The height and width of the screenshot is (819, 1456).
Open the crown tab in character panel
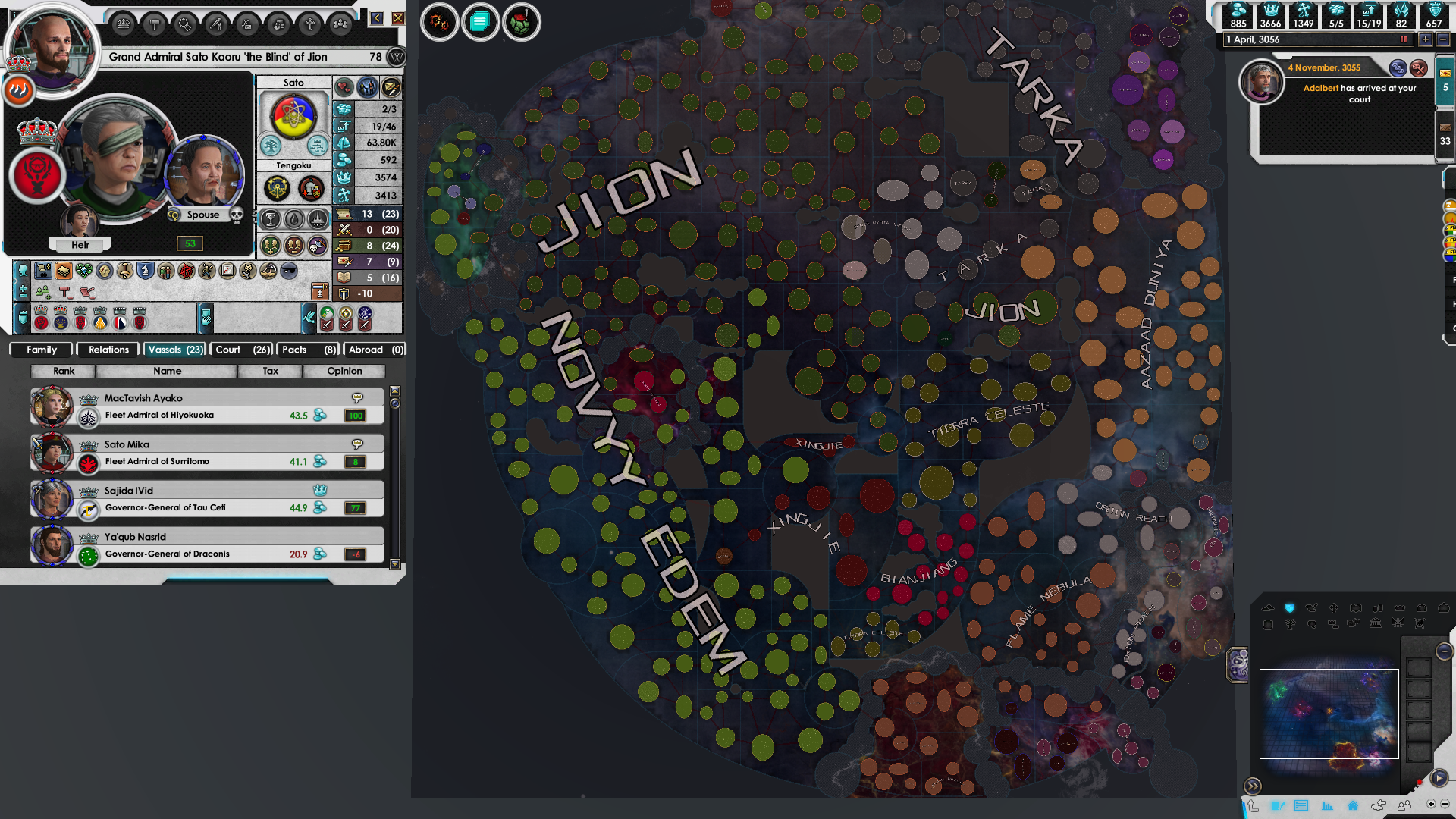[x=124, y=25]
